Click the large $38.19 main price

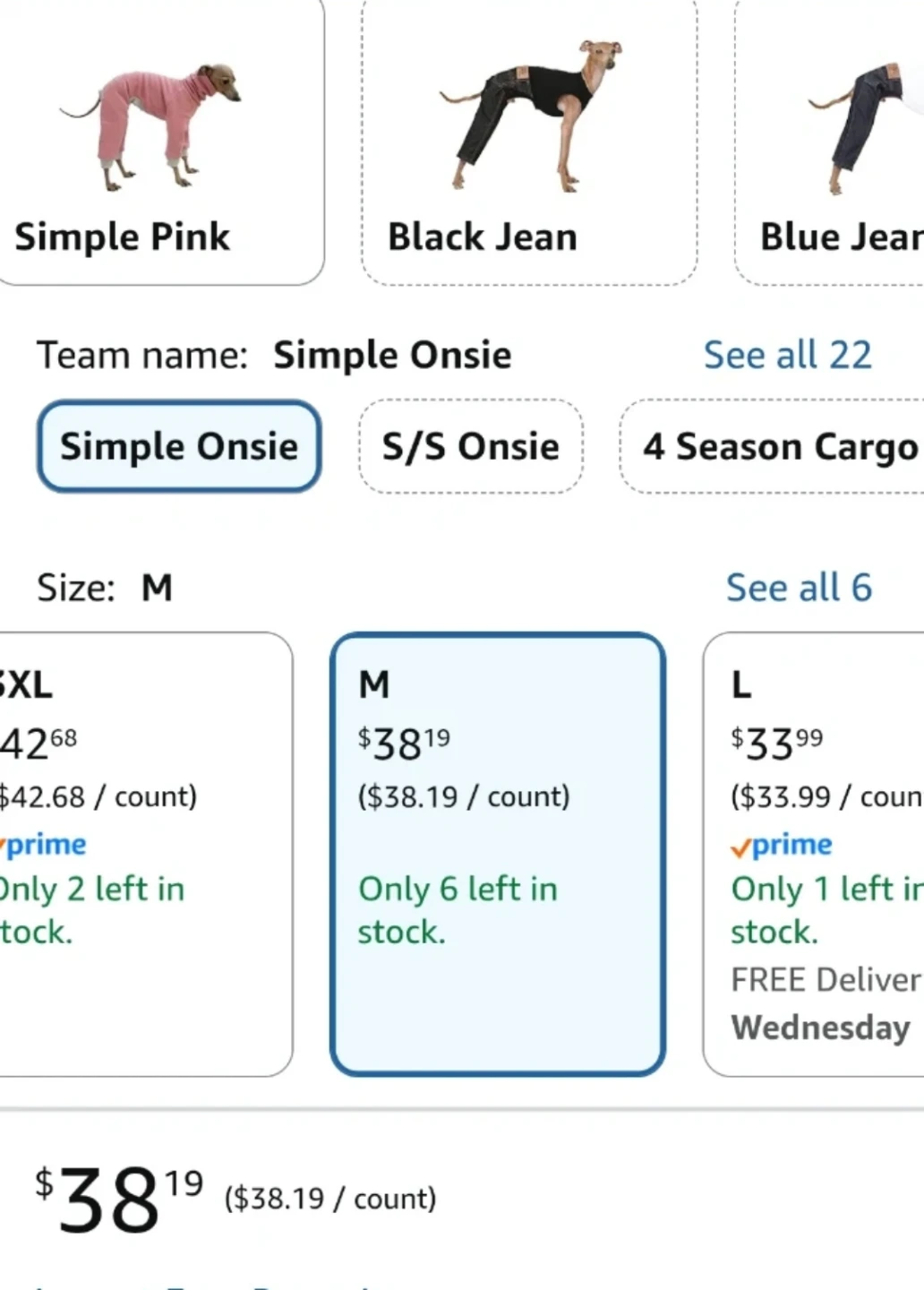pos(119,1199)
